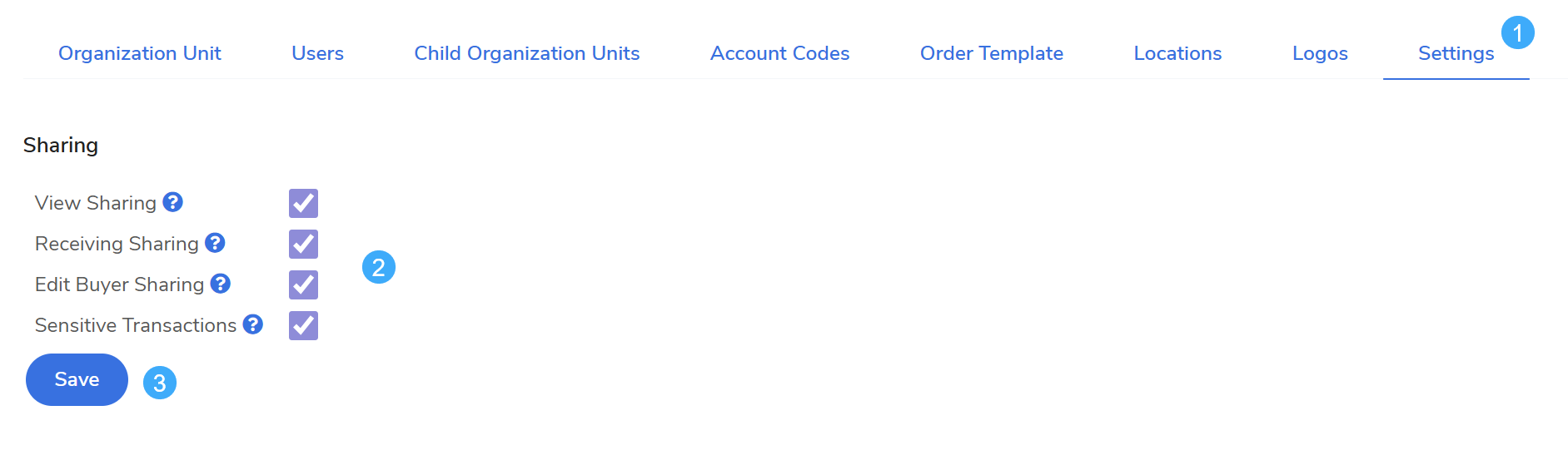Click the Edit Buyer Sharing help icon
Screen dimensions: 1568x460
coord(220,284)
